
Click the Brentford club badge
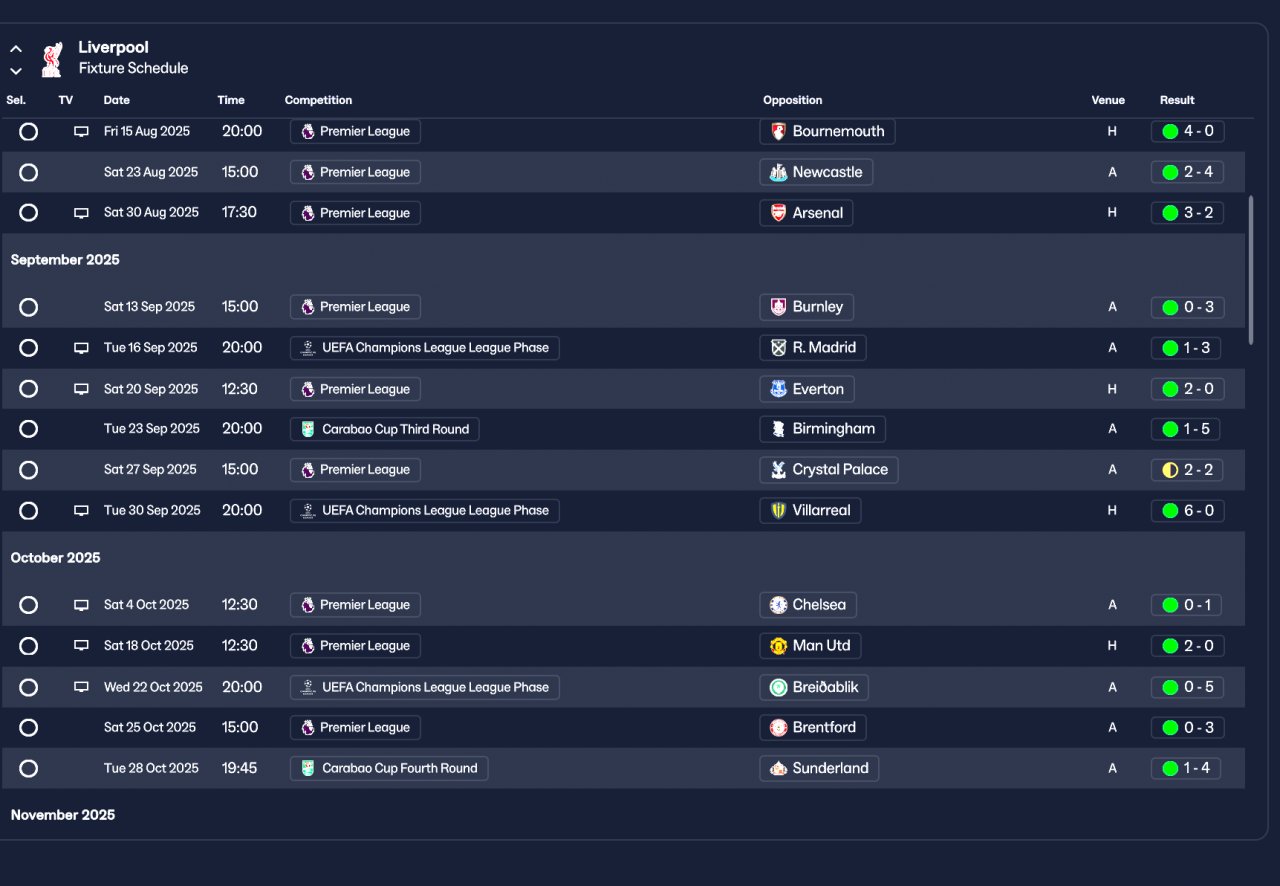(x=778, y=727)
